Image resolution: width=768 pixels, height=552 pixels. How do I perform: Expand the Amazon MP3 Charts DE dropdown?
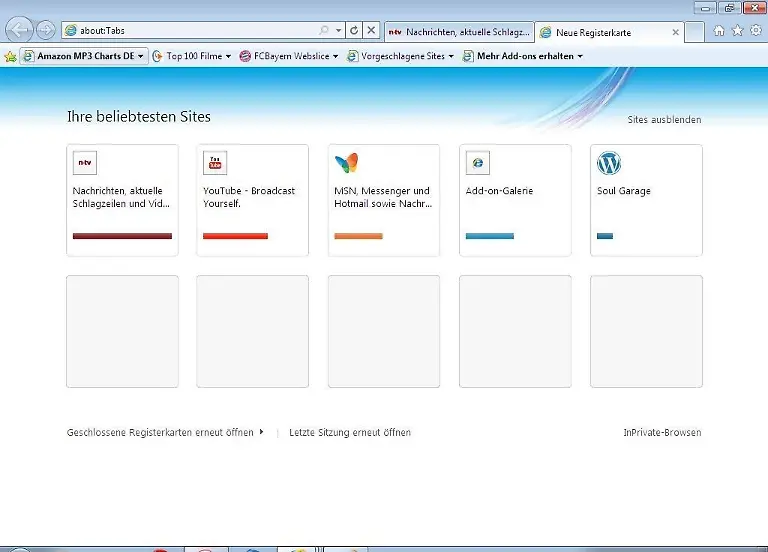[140, 57]
